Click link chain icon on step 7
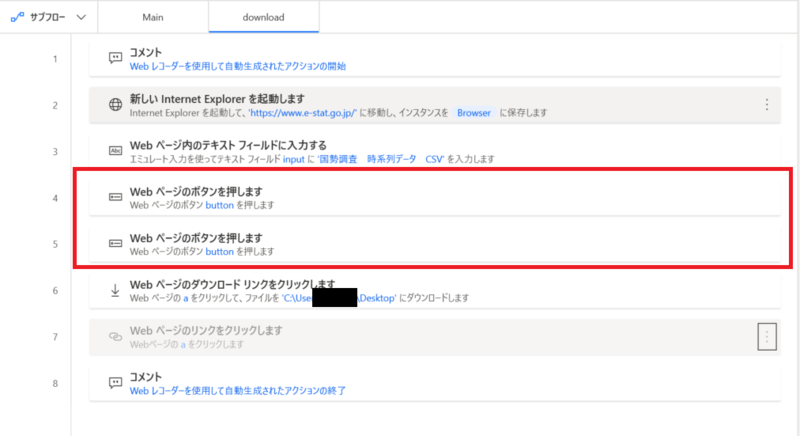 click(115, 337)
